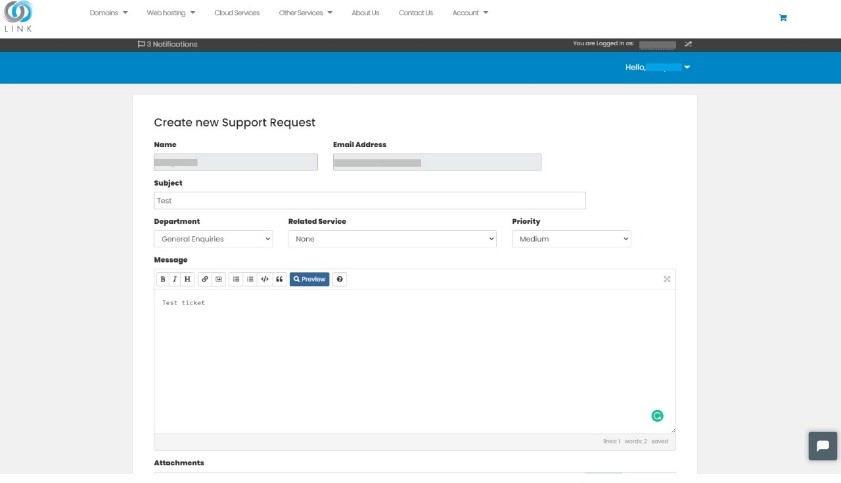Open the shopping cart
The width and height of the screenshot is (841, 483).
(x=782, y=18)
